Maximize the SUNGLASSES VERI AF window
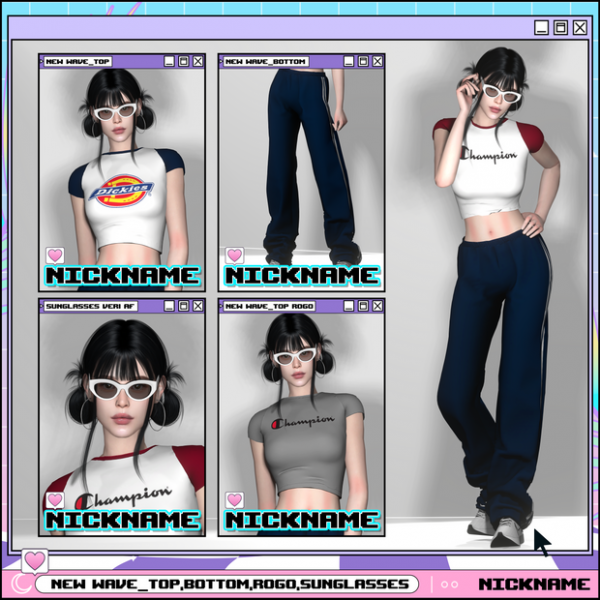This screenshot has height=600, width=600. click(x=184, y=306)
